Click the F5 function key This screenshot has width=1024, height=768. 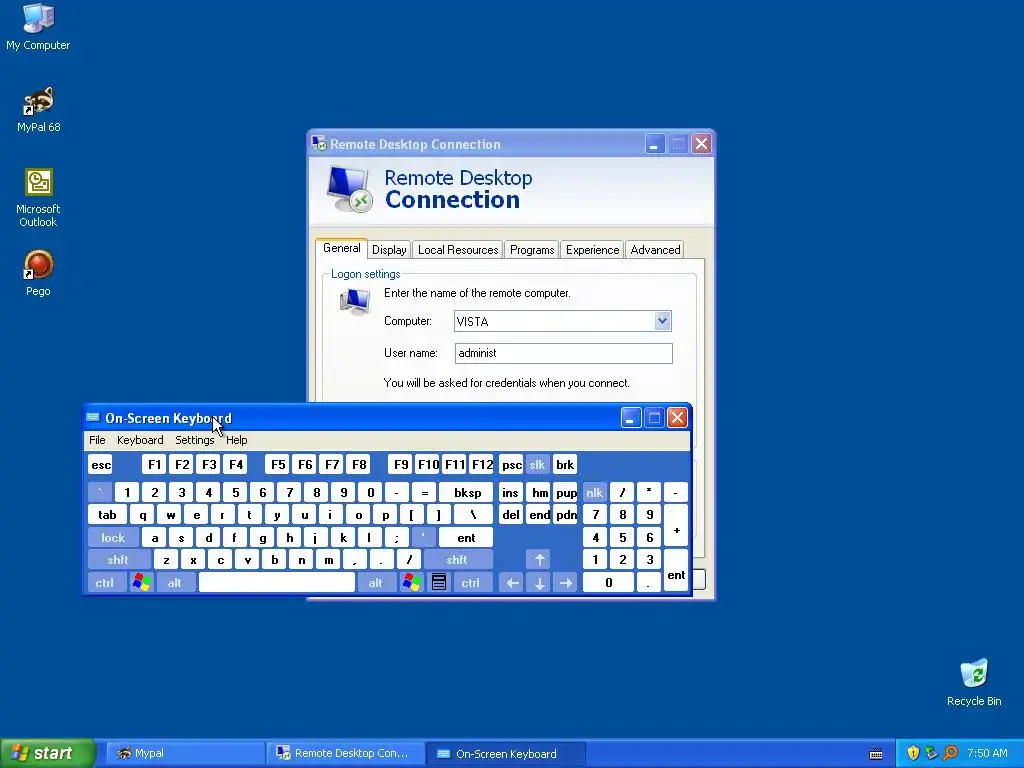(x=278, y=464)
